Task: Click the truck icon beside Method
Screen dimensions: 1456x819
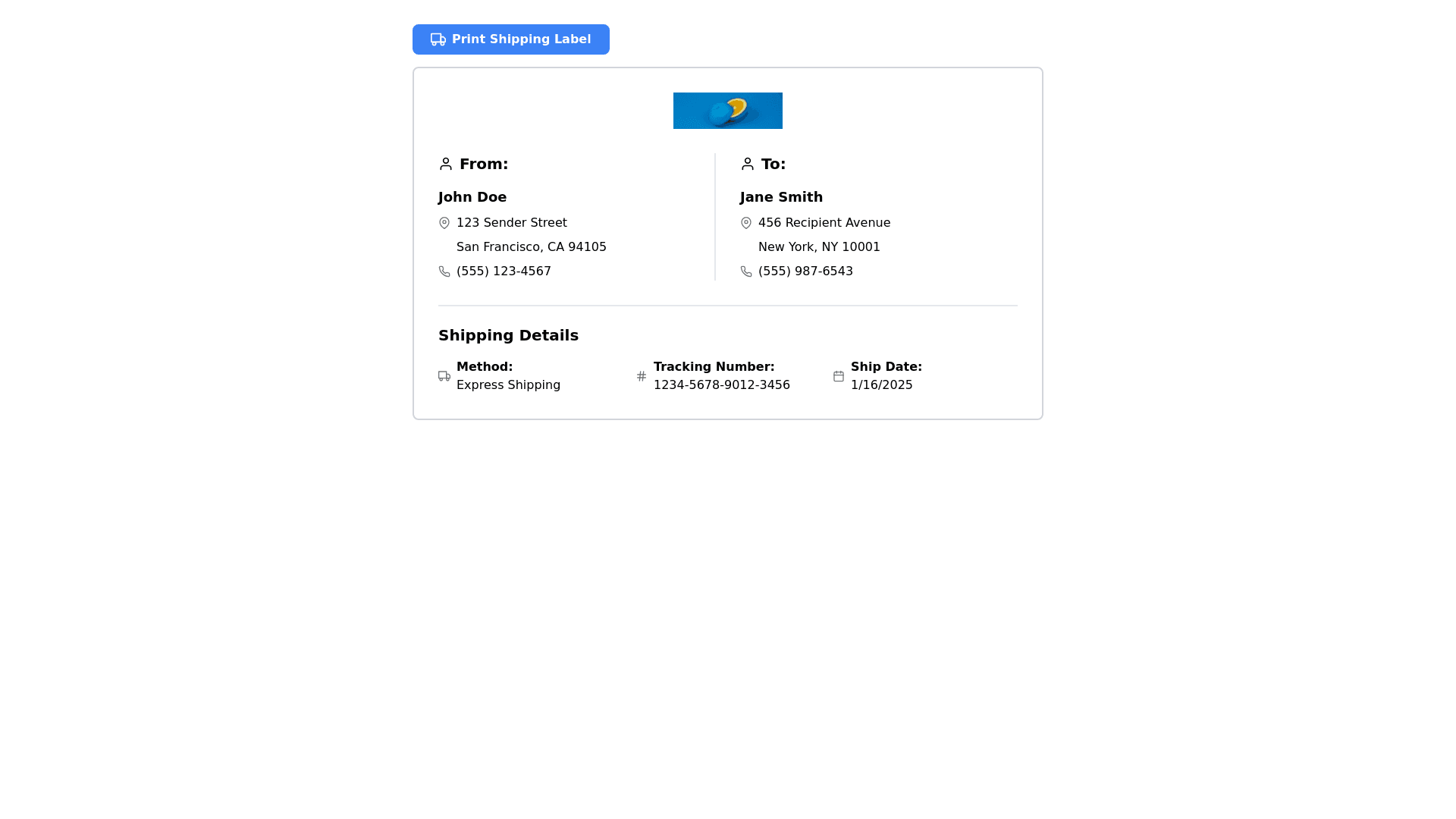Action: click(444, 376)
